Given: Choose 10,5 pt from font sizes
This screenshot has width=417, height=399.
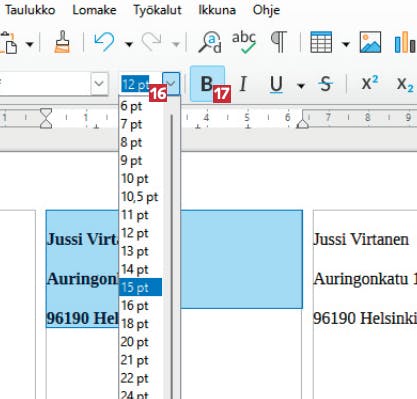Looking at the screenshot, I should pos(140,197).
